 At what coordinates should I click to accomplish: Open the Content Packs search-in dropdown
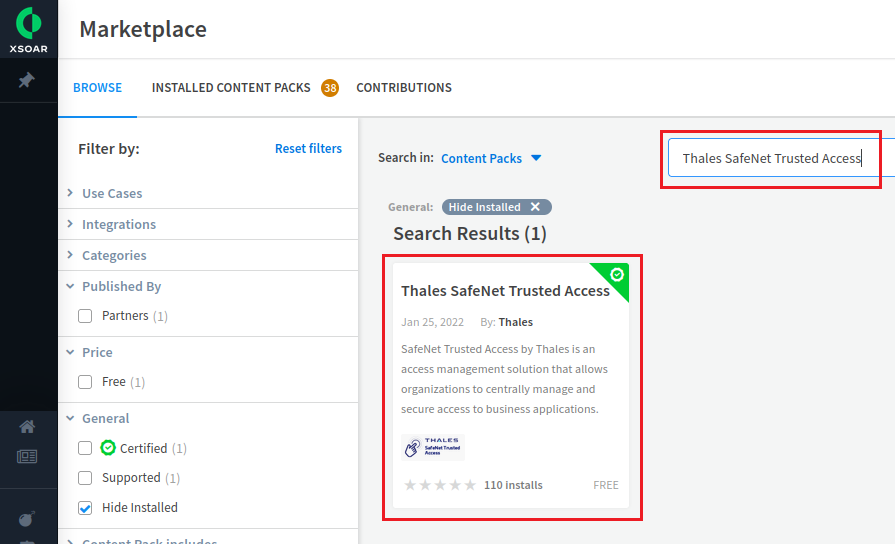pos(491,158)
